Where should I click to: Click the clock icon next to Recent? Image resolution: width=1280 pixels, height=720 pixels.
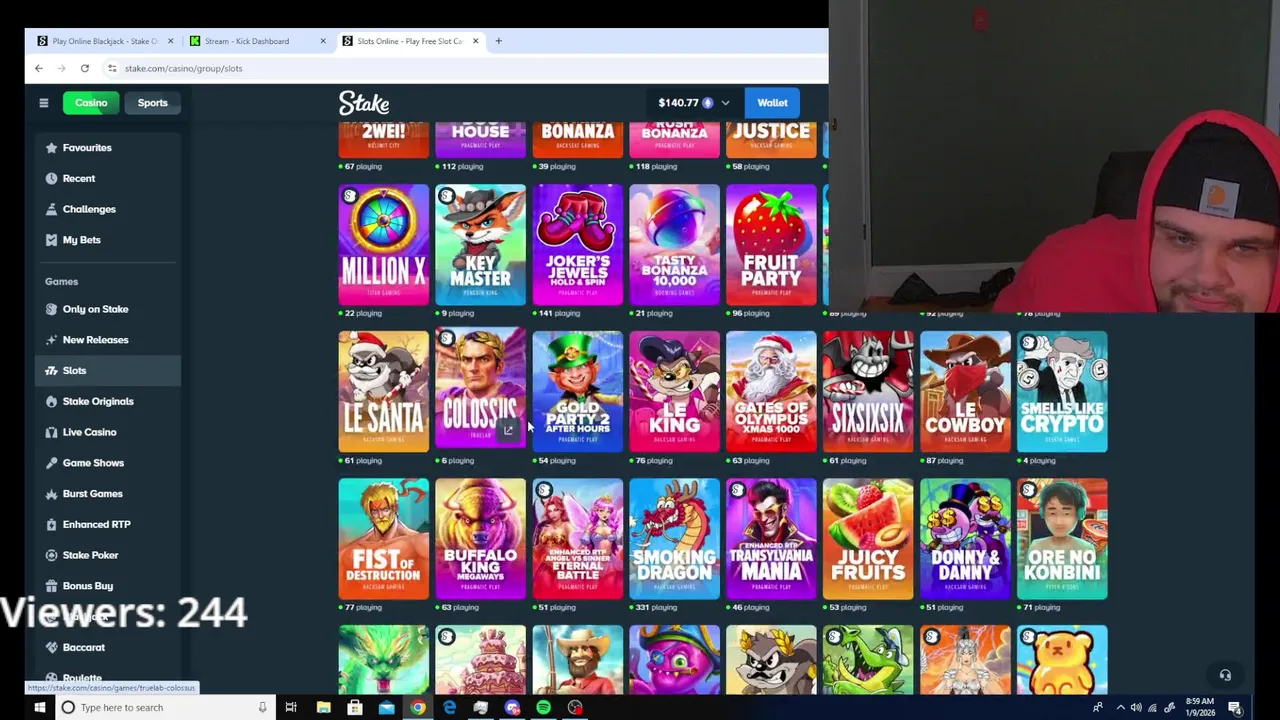(51, 179)
